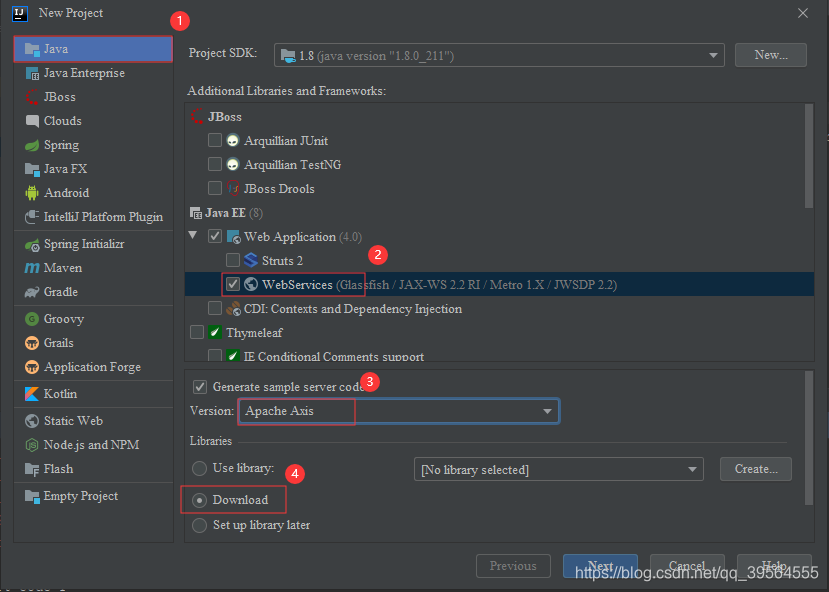The height and width of the screenshot is (592, 829).
Task: Select the Use library radio button
Action: point(199,468)
